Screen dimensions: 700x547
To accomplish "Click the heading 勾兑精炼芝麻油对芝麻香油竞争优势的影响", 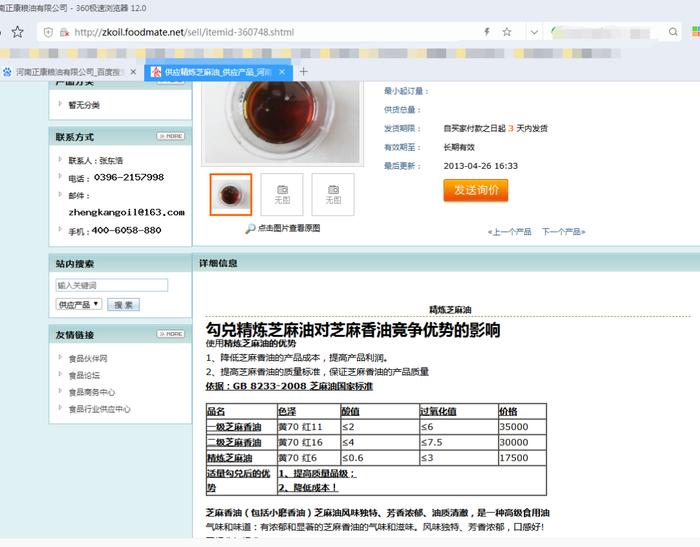I will (x=353, y=330).
